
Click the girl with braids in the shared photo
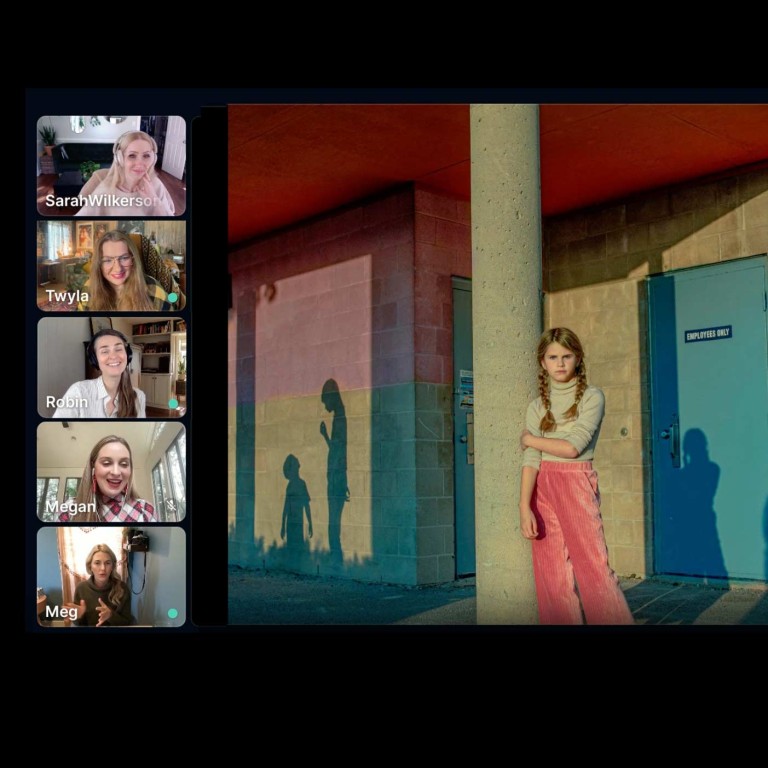[568, 475]
